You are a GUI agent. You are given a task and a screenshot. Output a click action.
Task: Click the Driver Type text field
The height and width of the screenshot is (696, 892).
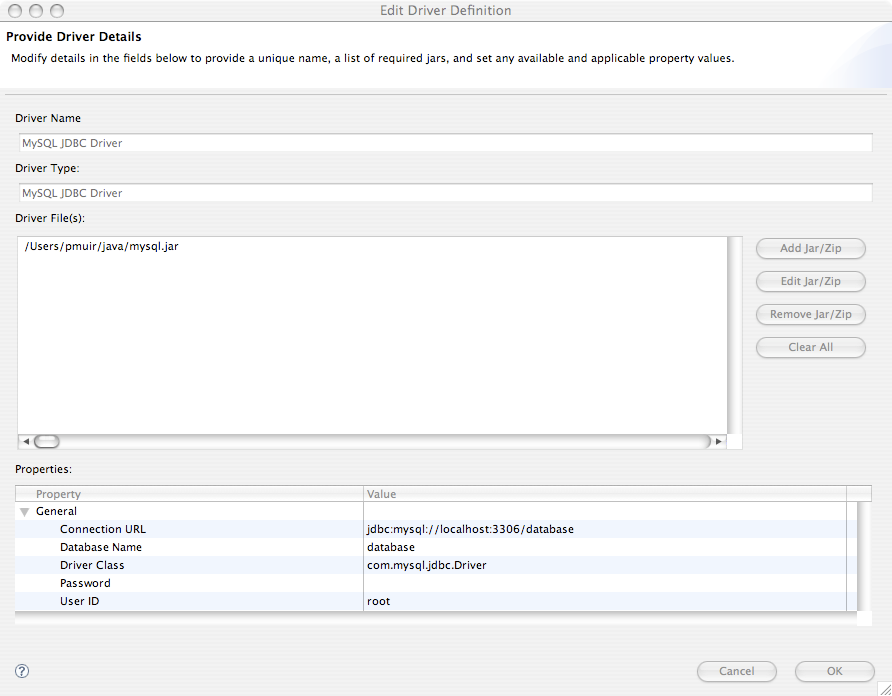pyautogui.click(x=444, y=193)
